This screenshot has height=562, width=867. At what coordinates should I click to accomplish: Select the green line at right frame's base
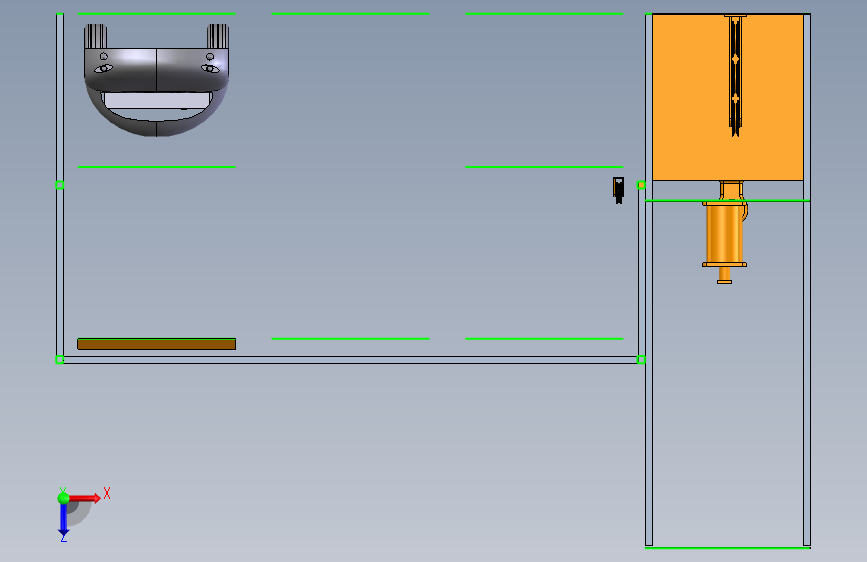point(728,548)
